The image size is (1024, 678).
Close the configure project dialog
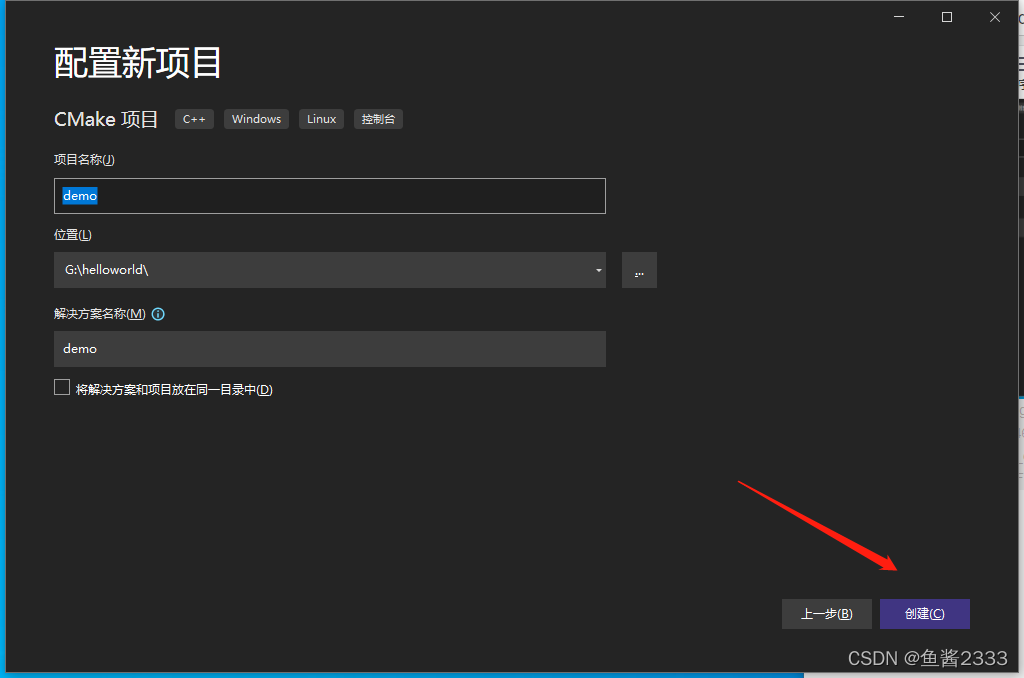point(995,17)
